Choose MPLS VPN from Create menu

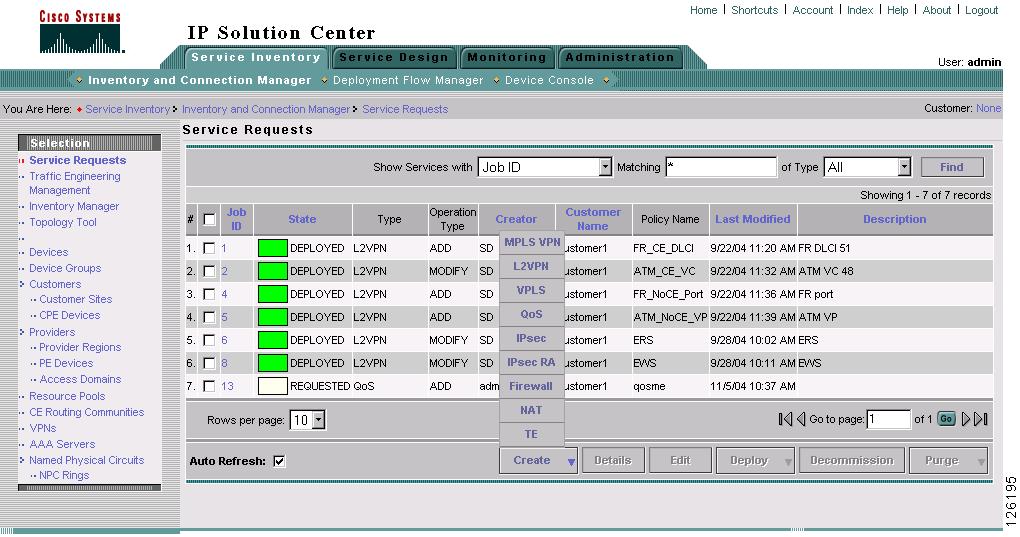point(532,242)
